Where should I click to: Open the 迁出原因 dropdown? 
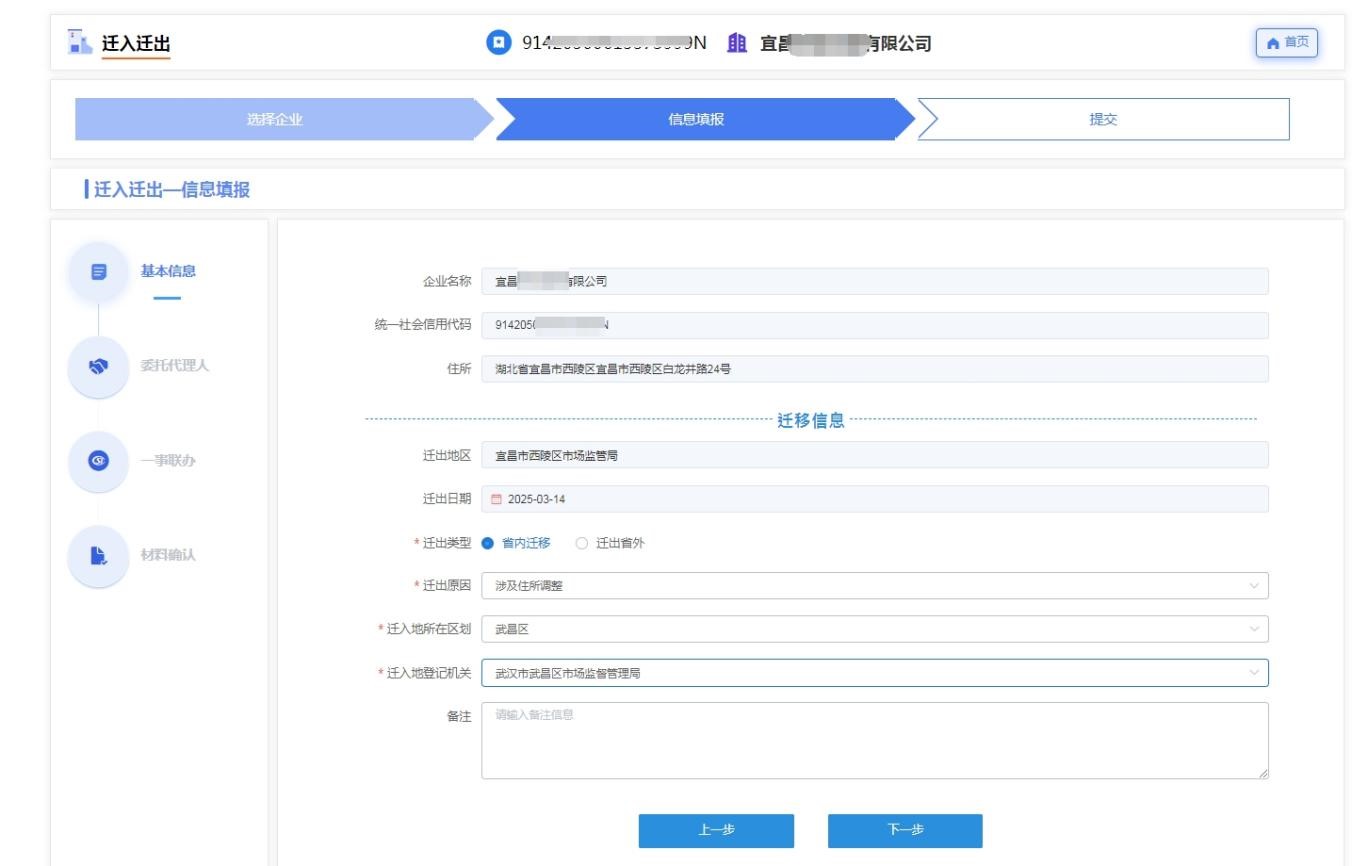coord(874,586)
